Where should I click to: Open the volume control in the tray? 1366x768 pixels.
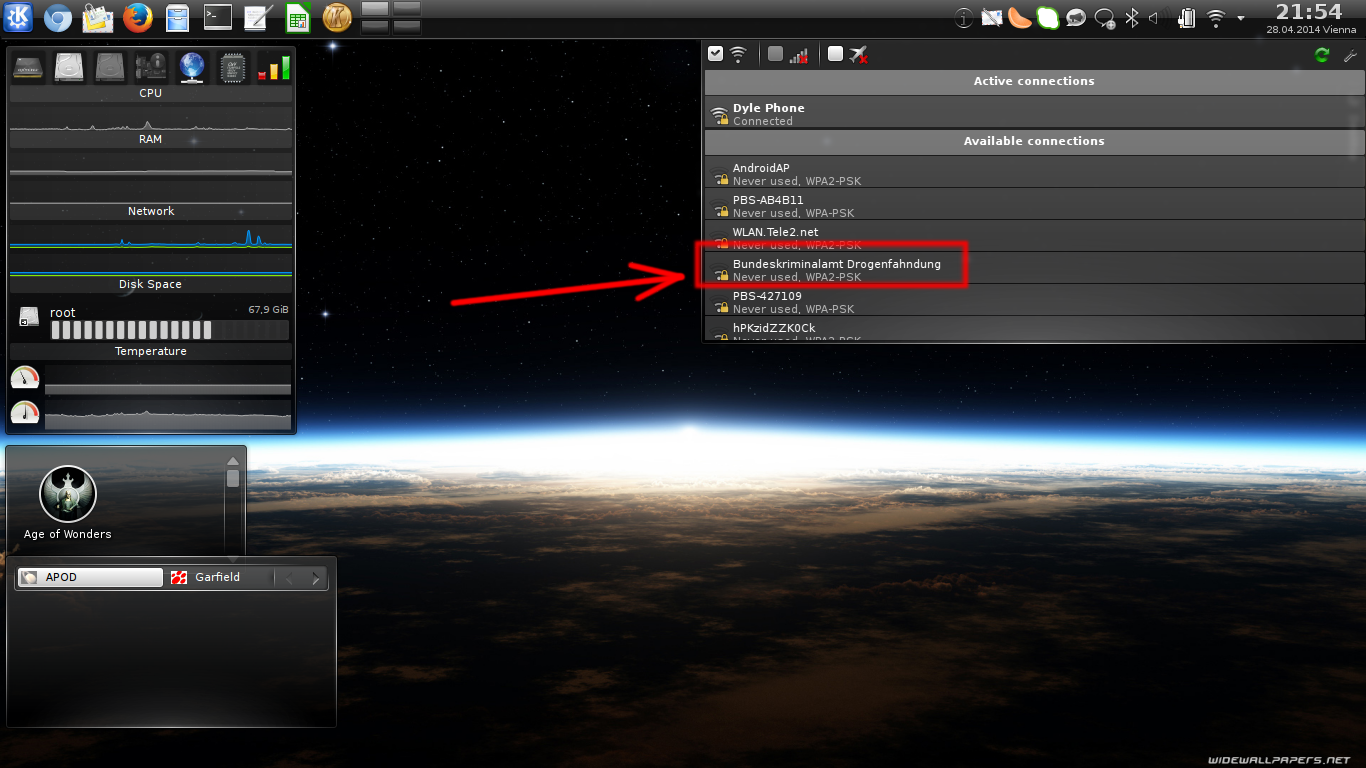pos(1154,18)
